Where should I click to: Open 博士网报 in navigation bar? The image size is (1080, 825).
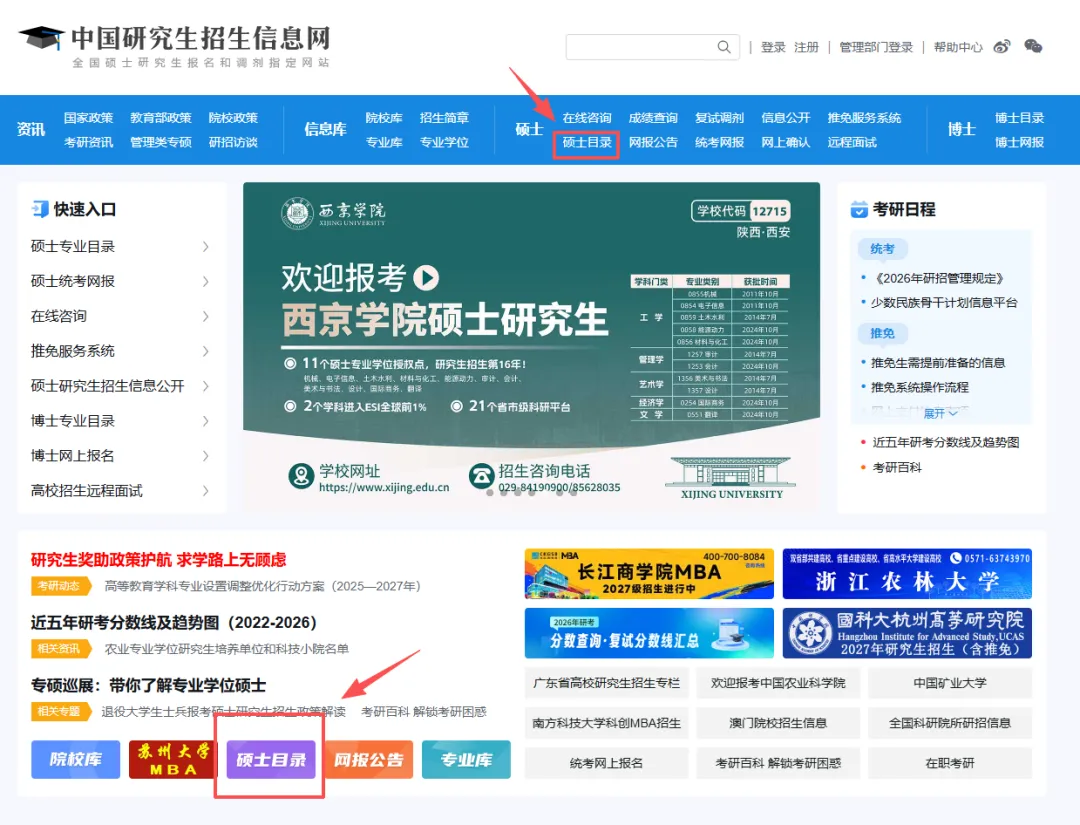[1019, 142]
